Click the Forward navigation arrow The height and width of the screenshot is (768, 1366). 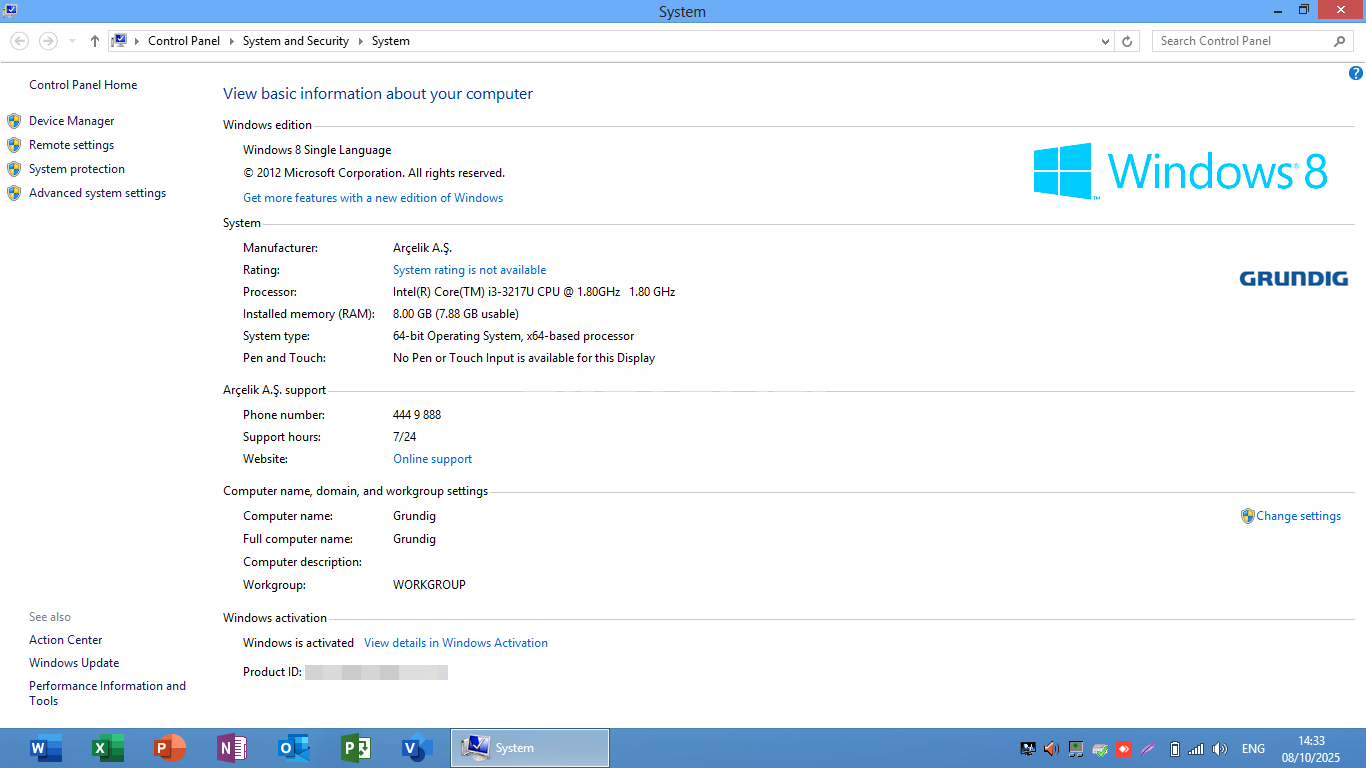pyautogui.click(x=48, y=41)
